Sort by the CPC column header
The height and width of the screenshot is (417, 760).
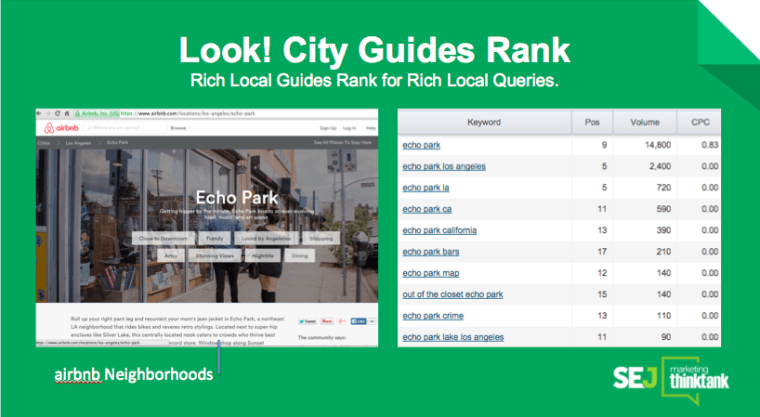coord(699,122)
